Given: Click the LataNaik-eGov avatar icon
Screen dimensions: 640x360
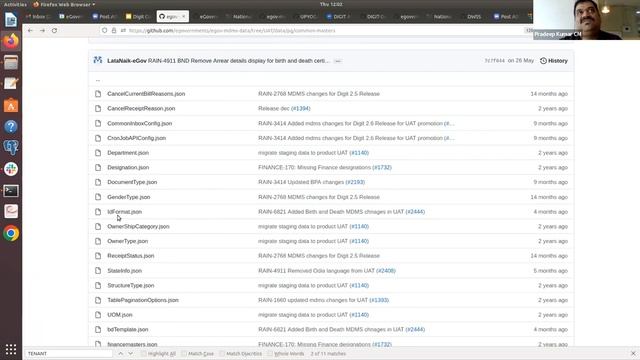Looking at the screenshot, I should click(98, 60).
